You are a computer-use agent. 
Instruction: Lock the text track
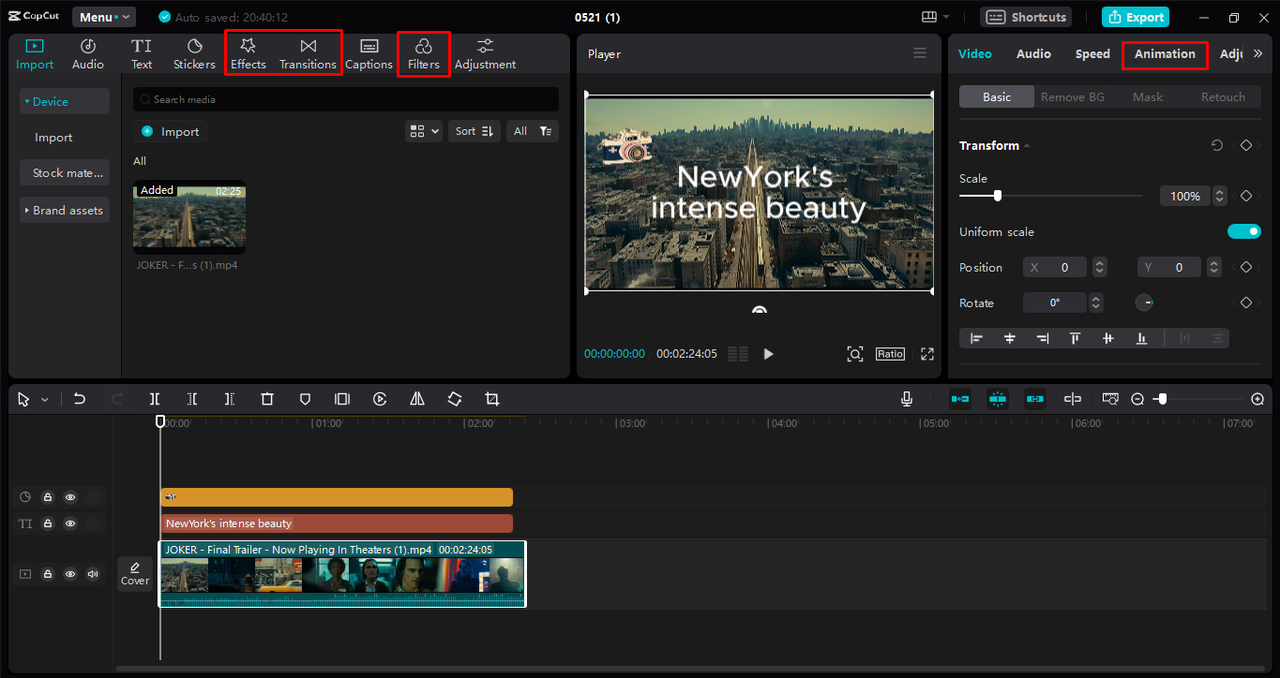(47, 523)
